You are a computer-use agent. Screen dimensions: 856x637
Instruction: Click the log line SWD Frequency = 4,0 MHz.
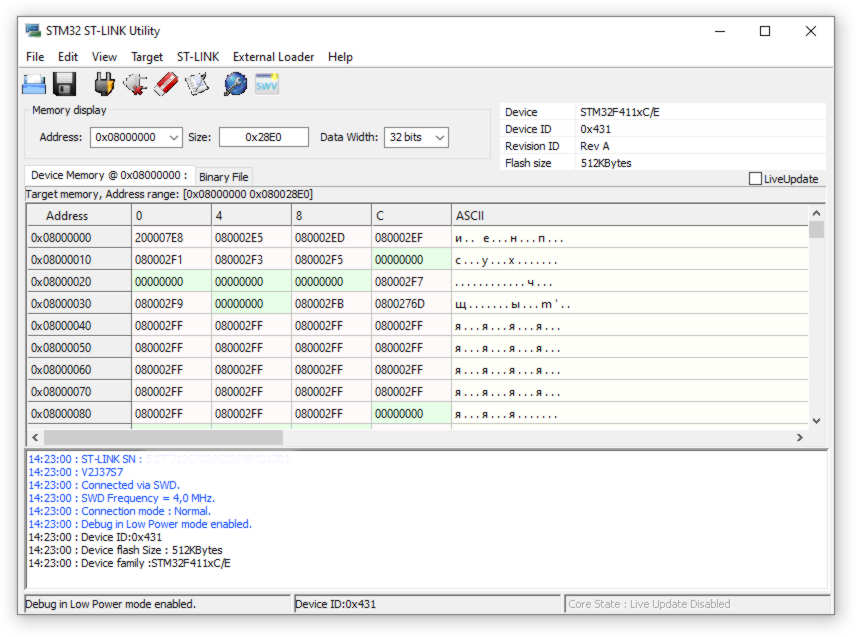(121, 498)
